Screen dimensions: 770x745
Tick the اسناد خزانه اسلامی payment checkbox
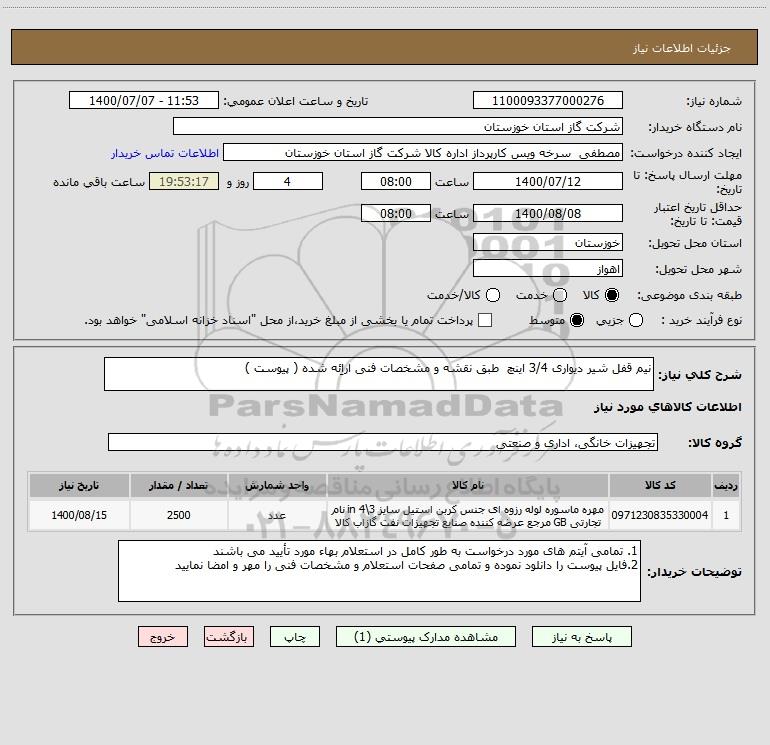coord(485,320)
